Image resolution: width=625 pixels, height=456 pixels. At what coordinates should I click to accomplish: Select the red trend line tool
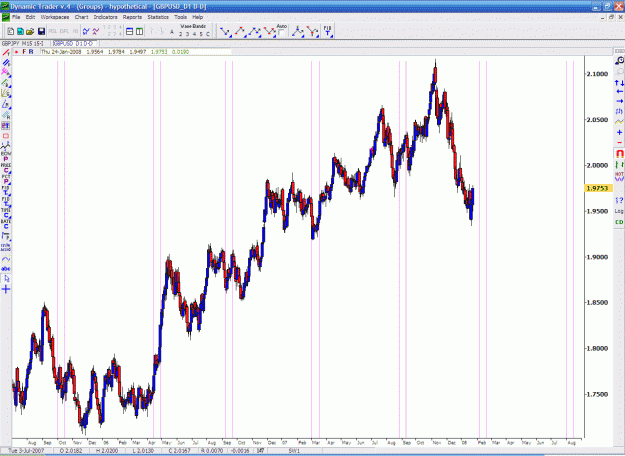click(6, 53)
